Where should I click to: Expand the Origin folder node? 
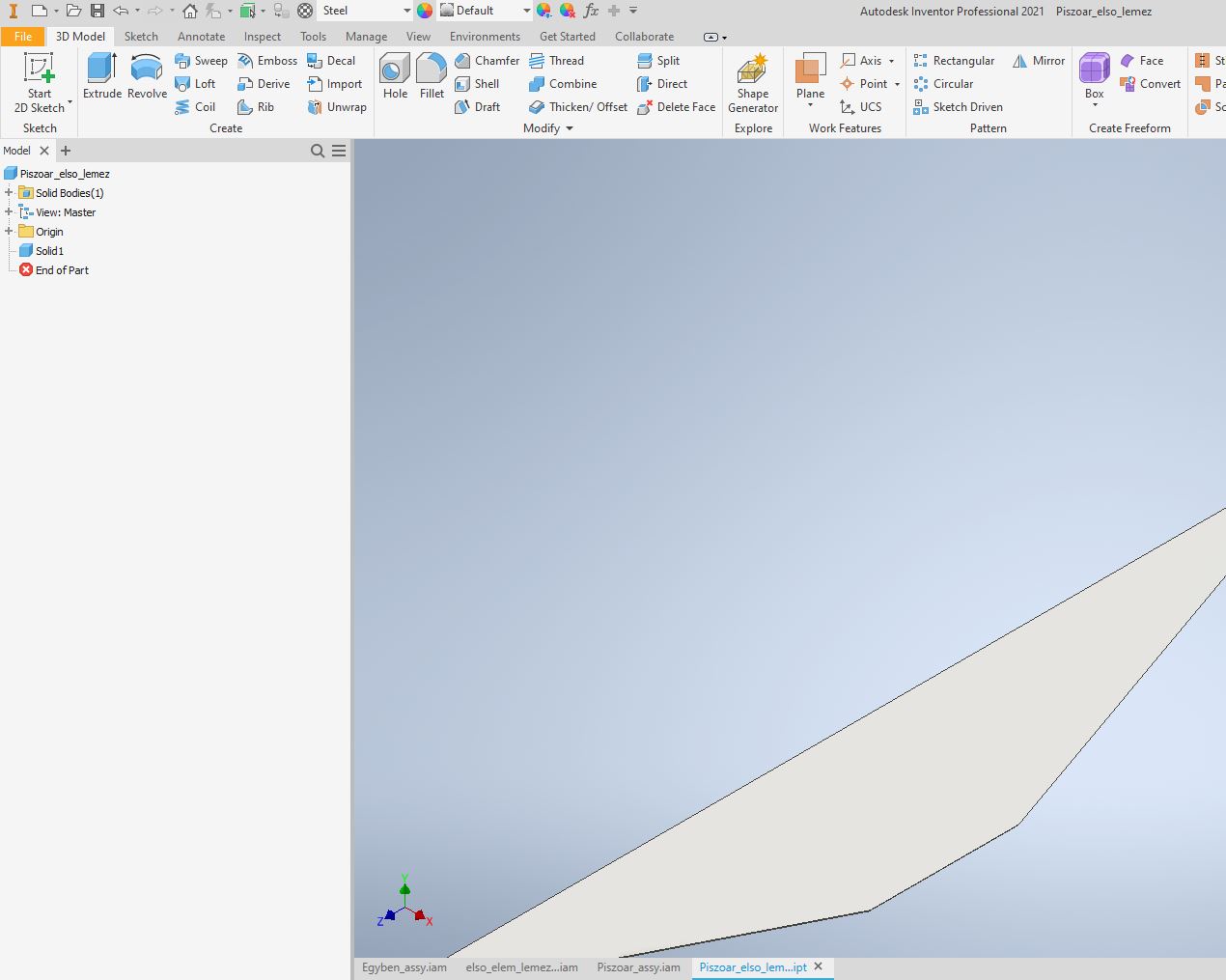coord(9,232)
